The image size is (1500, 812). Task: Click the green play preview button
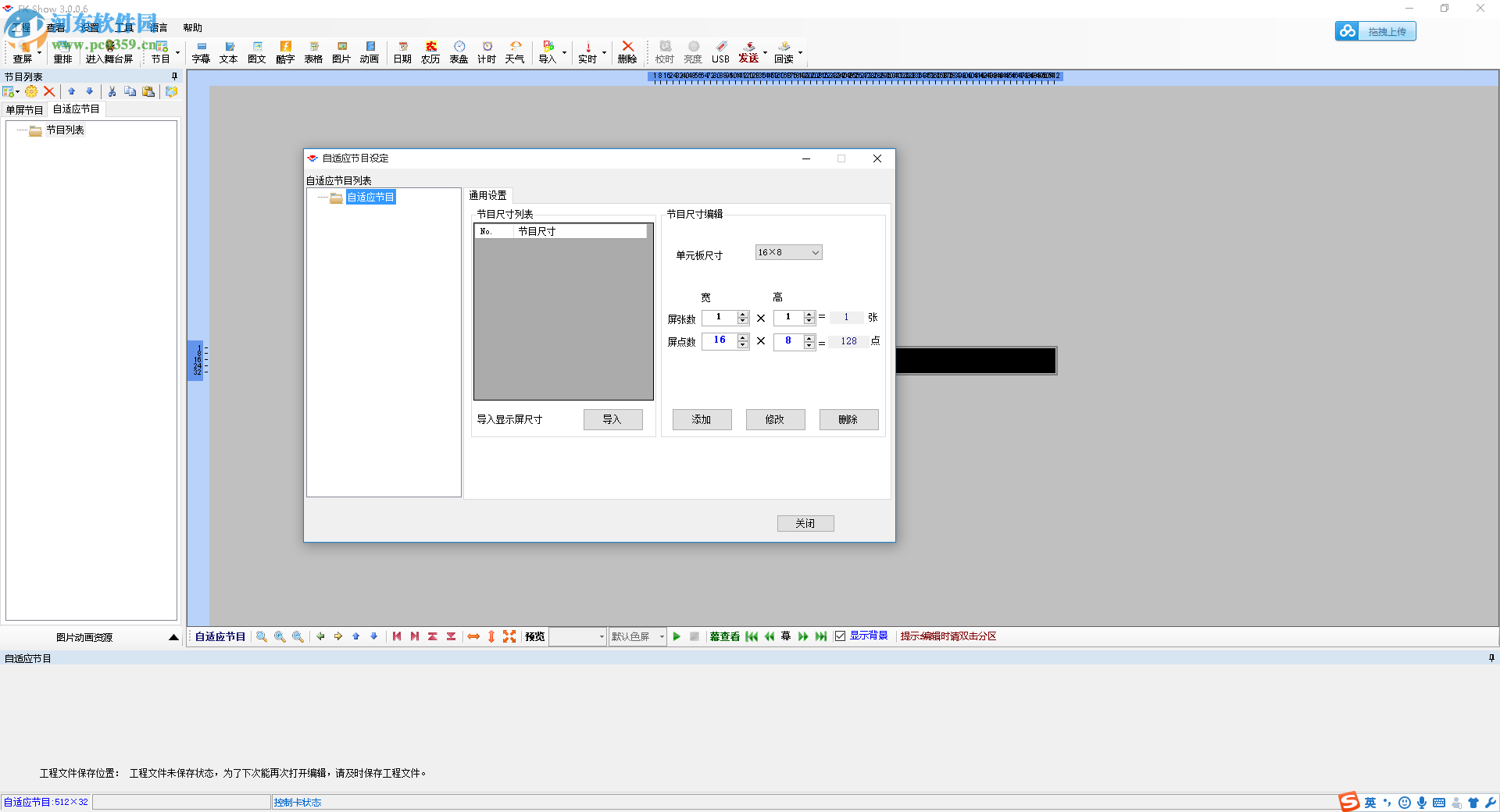click(x=677, y=636)
